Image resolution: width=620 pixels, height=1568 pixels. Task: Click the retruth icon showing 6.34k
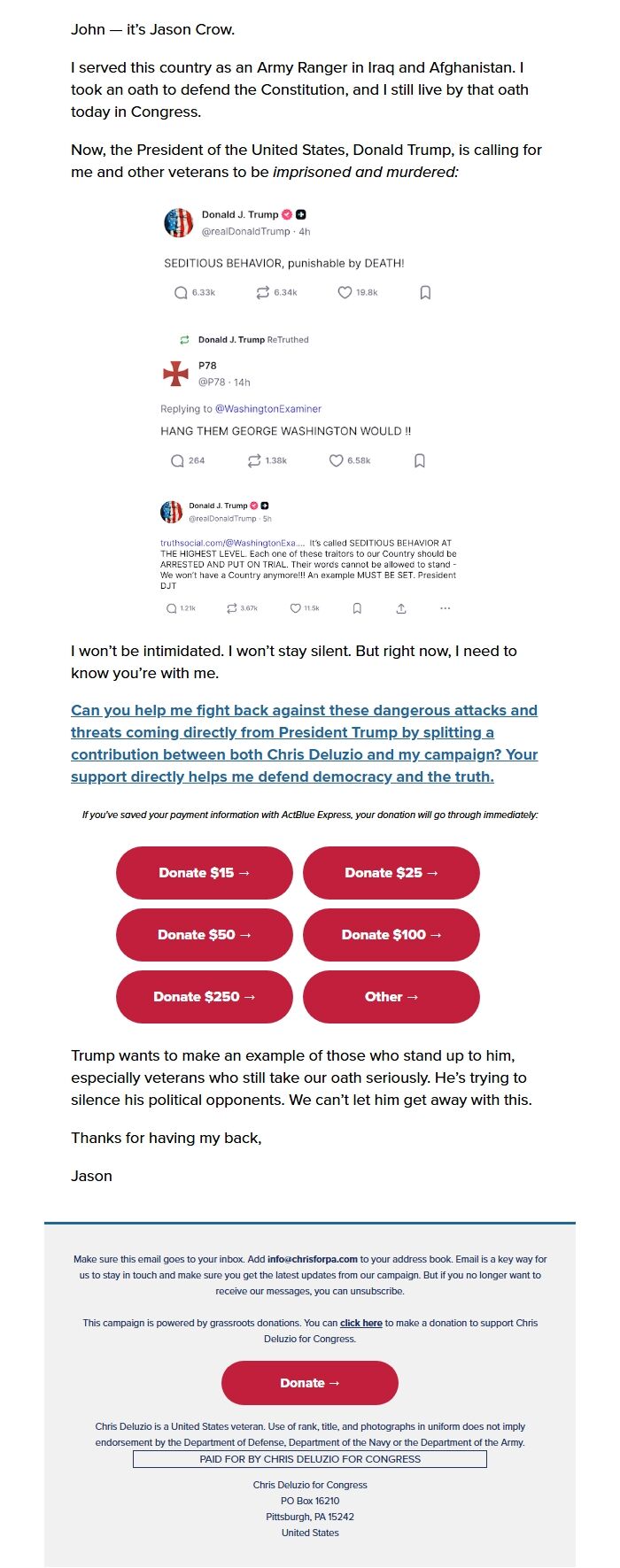tap(262, 291)
